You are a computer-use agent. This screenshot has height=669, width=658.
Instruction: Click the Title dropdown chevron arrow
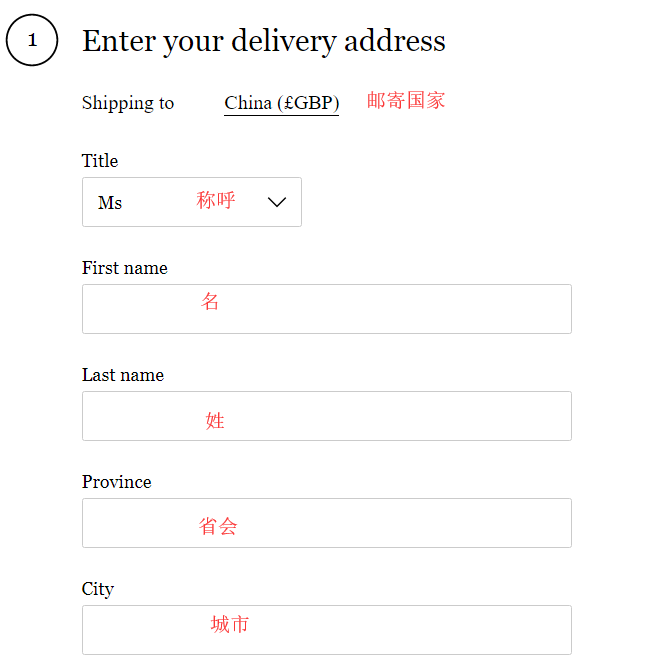click(278, 202)
